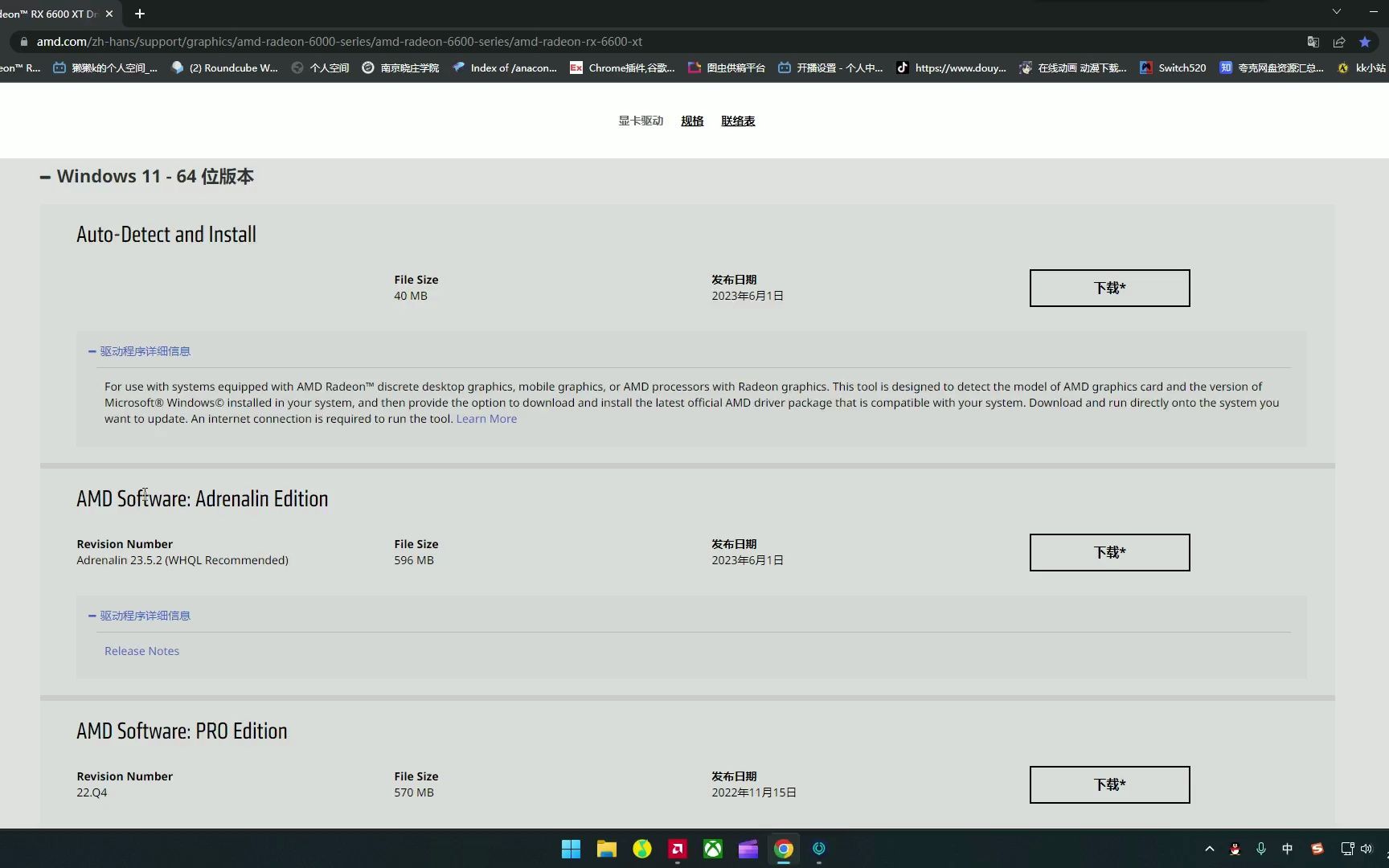
Task: Open the kk小站 bookmark
Action: (1362, 68)
